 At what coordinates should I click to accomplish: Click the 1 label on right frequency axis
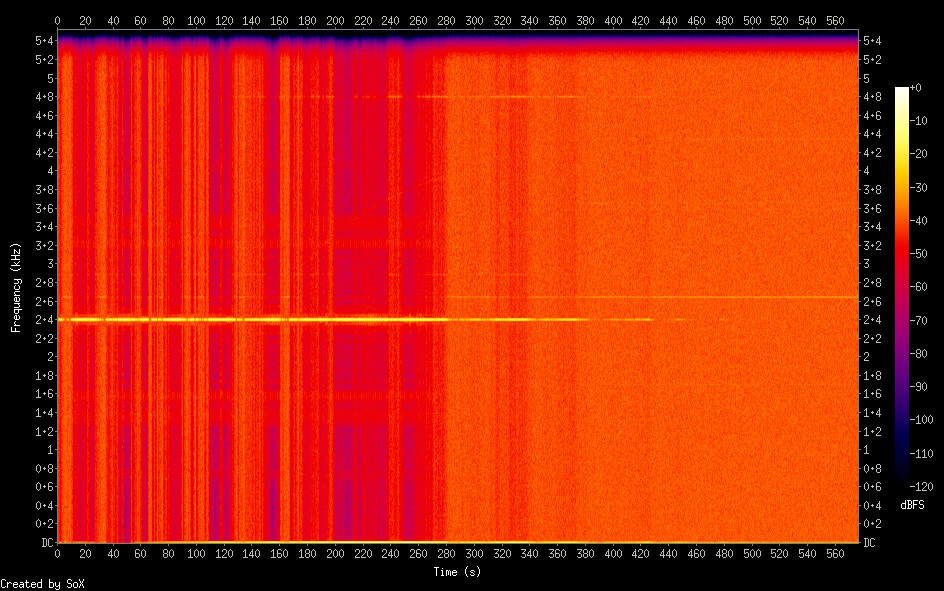(866, 450)
